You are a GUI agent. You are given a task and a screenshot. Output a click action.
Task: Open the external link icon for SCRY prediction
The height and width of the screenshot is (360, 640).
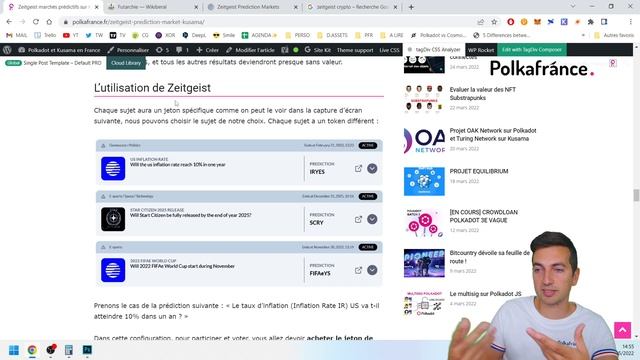pyautogui.click(x=358, y=219)
